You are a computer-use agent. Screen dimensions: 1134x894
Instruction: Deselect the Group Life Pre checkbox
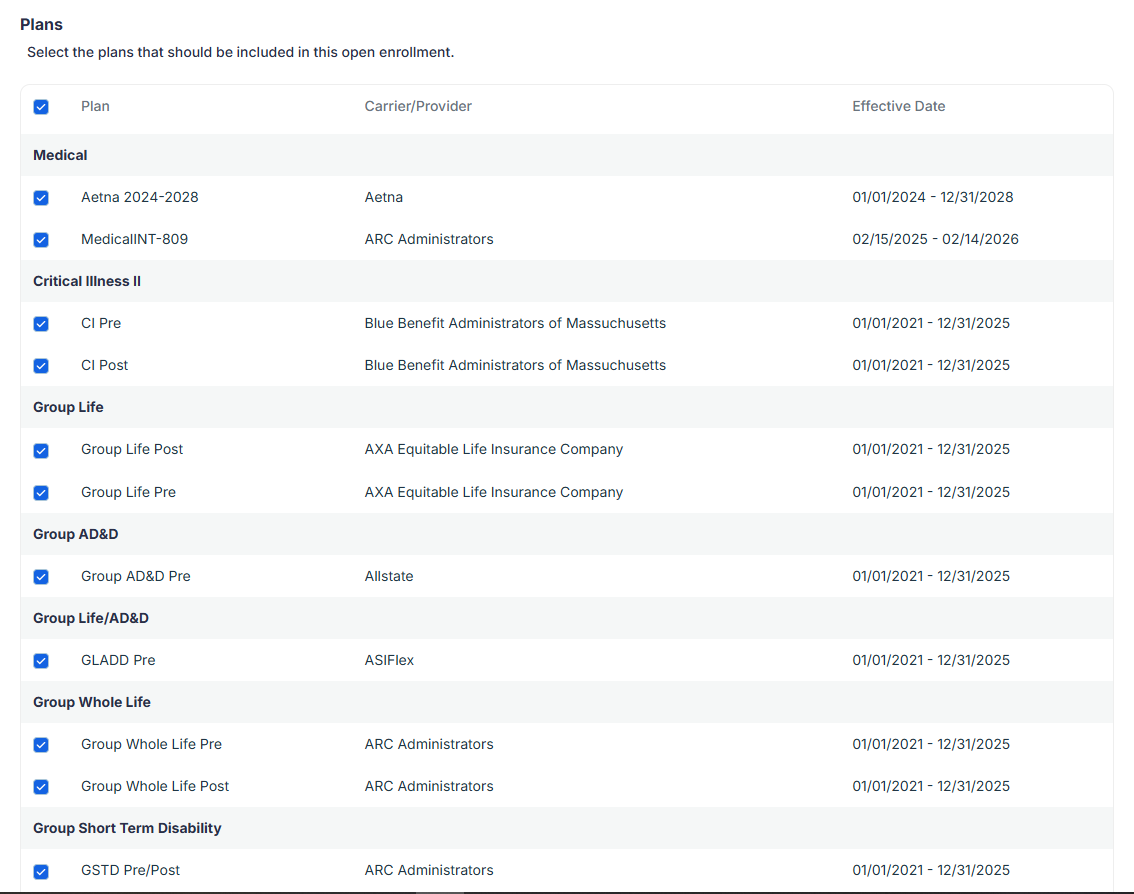41,493
